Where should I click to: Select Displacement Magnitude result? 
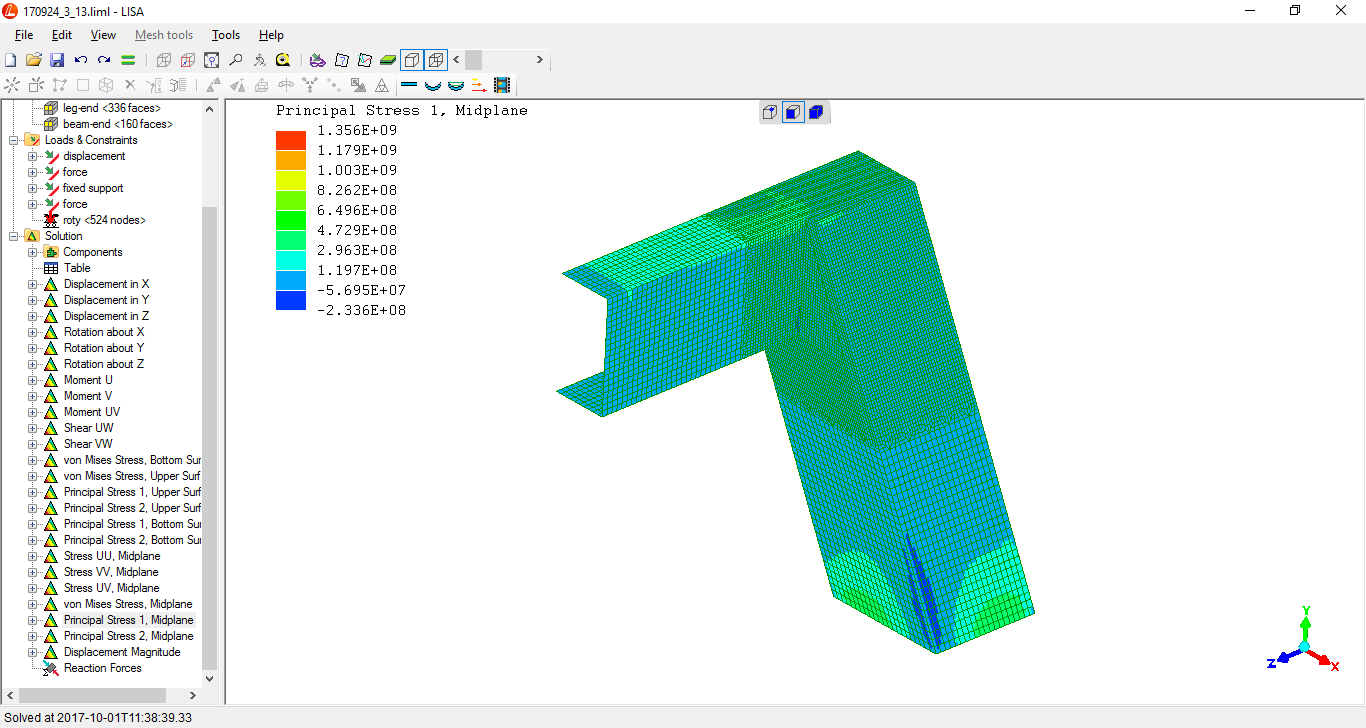(x=121, y=652)
